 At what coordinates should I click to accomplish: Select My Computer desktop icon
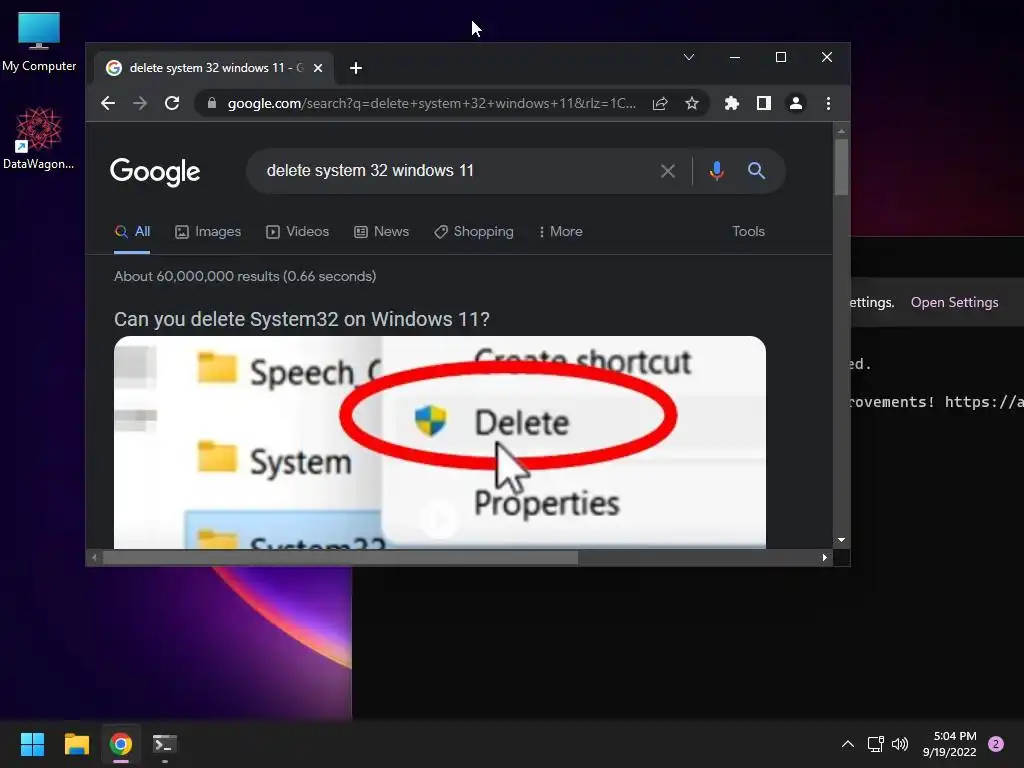39,42
